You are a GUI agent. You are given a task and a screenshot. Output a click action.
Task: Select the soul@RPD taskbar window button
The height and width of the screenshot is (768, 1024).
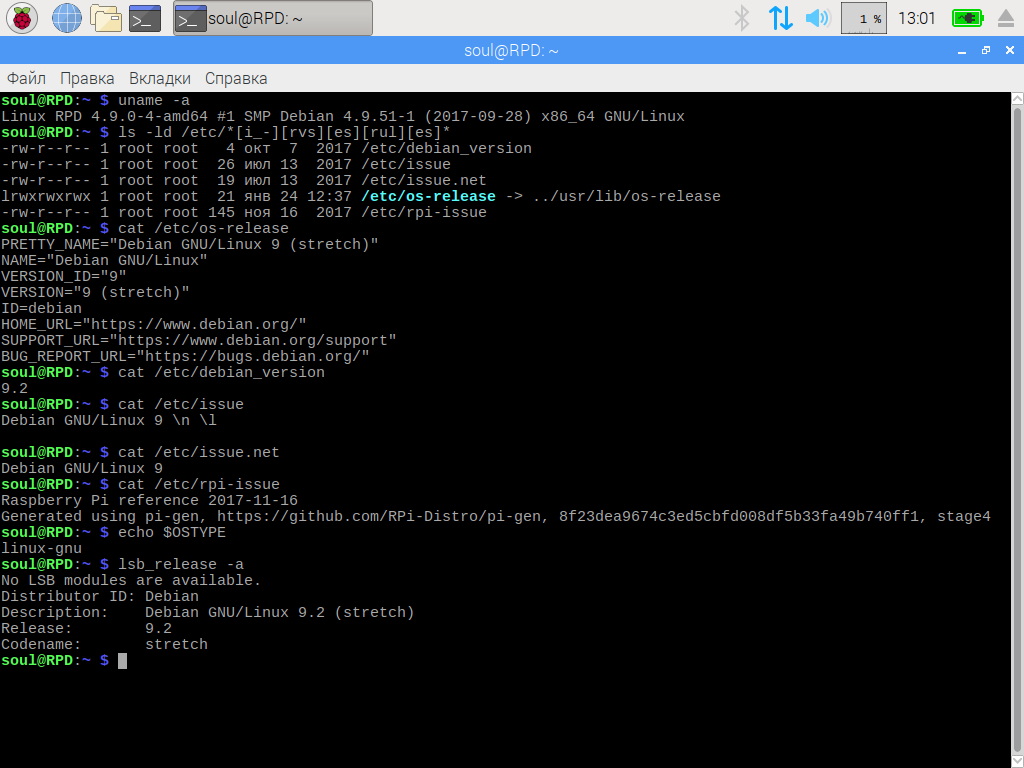coord(273,18)
